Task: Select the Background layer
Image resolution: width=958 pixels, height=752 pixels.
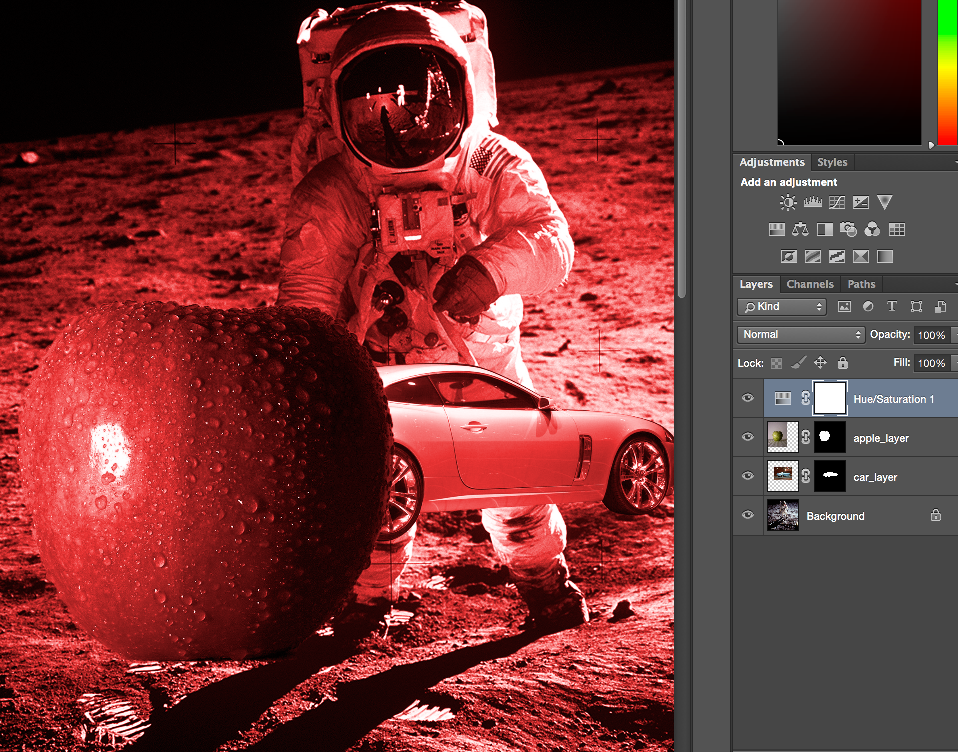Action: point(835,516)
